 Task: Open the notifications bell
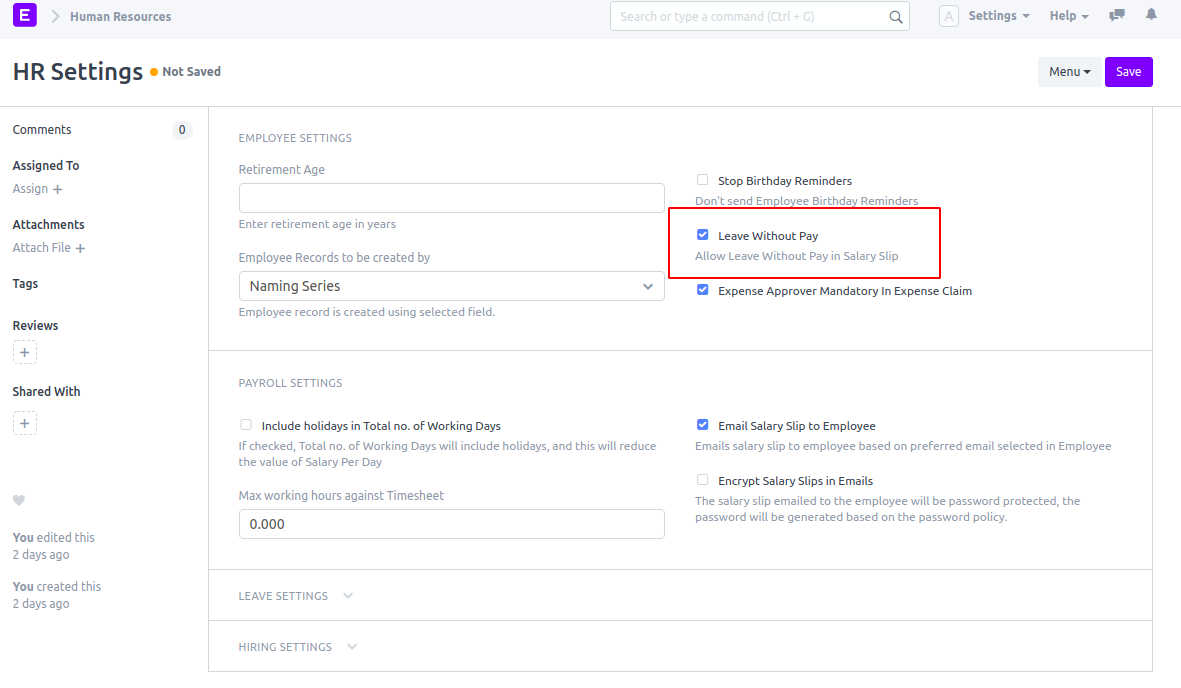tap(1150, 15)
